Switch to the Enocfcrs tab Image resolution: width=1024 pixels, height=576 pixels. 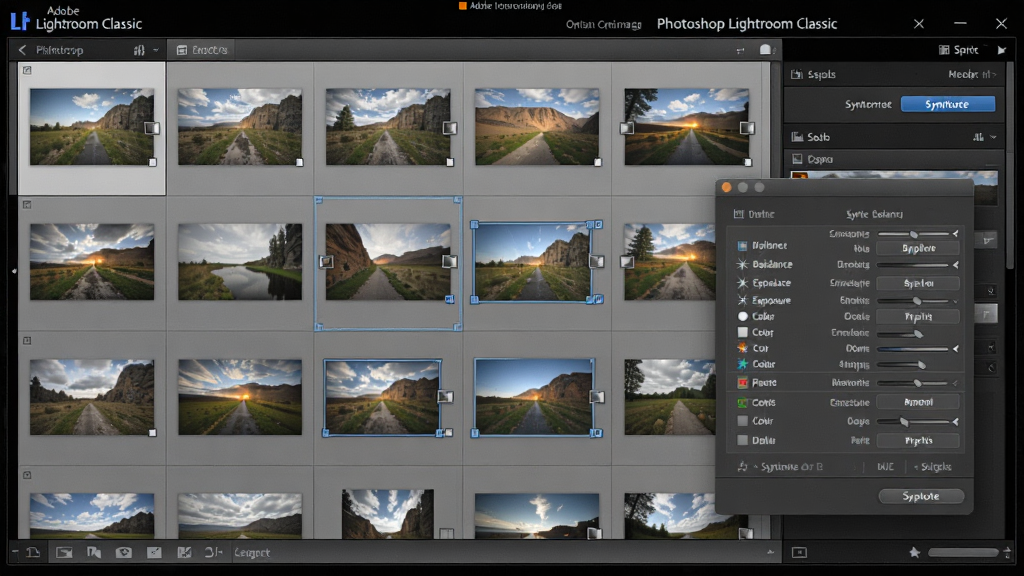click(x=202, y=50)
